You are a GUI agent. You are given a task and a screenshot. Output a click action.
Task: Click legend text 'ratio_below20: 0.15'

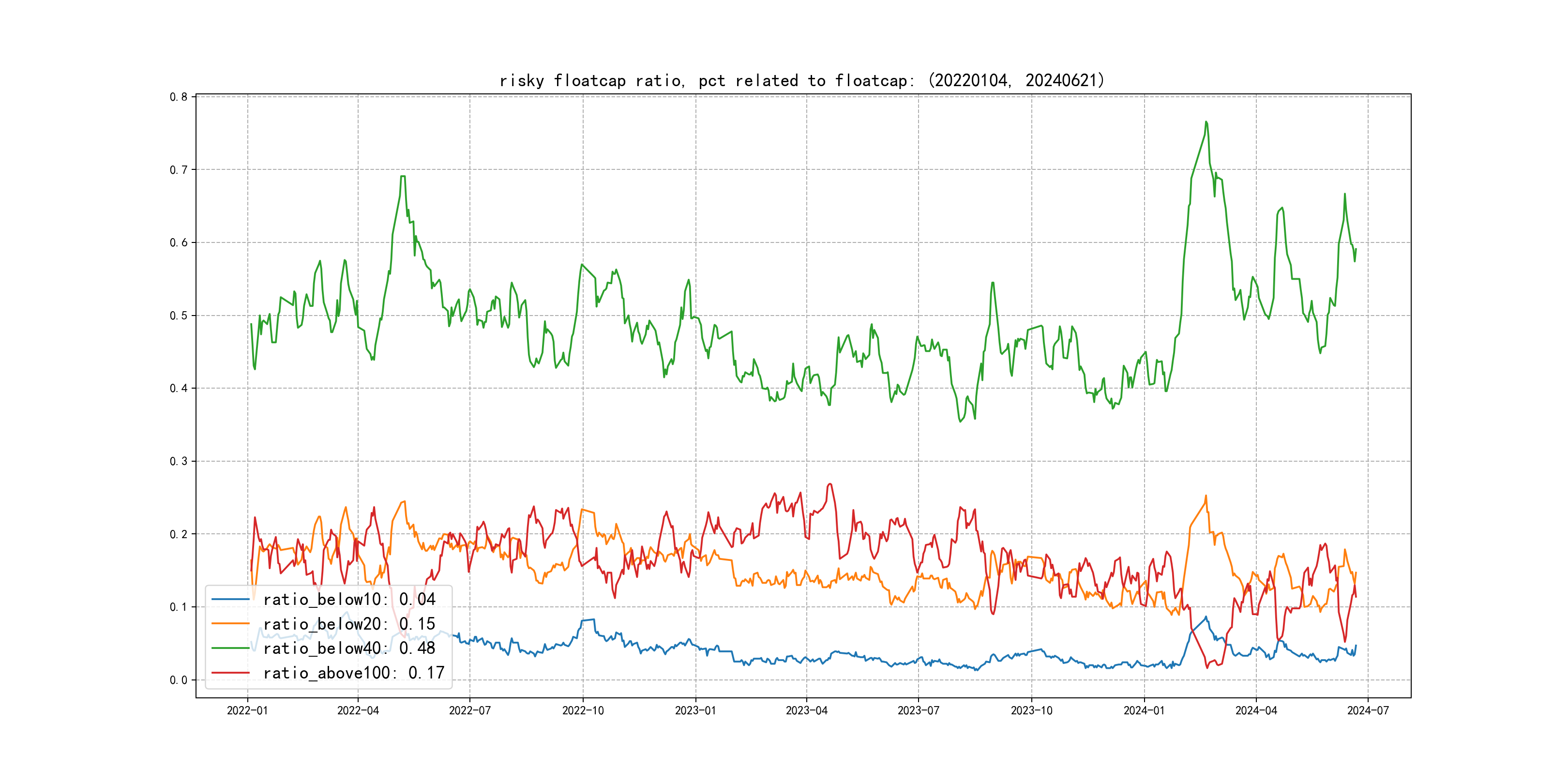tap(349, 624)
